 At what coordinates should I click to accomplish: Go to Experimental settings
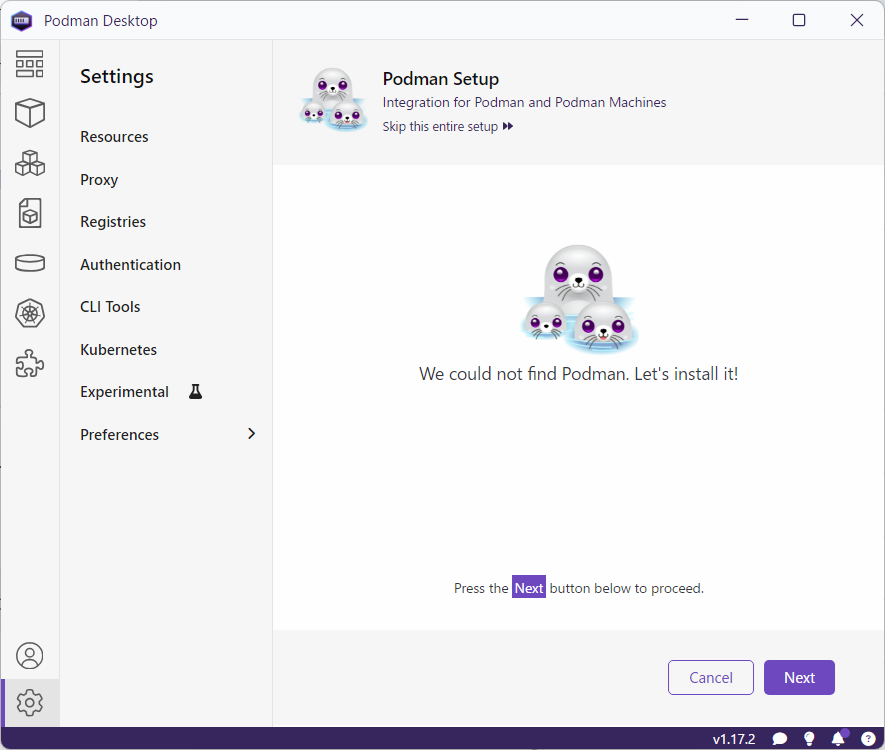pos(125,392)
